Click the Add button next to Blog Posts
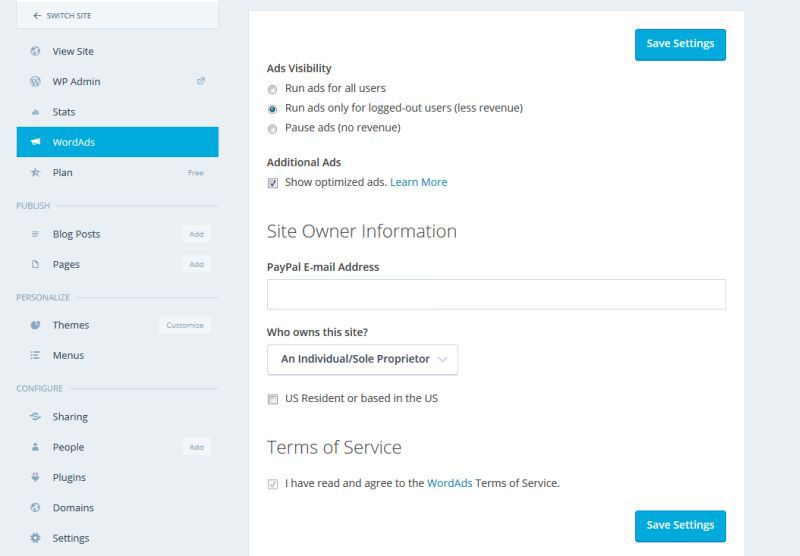Screen dimensions: 800x556 [196, 234]
